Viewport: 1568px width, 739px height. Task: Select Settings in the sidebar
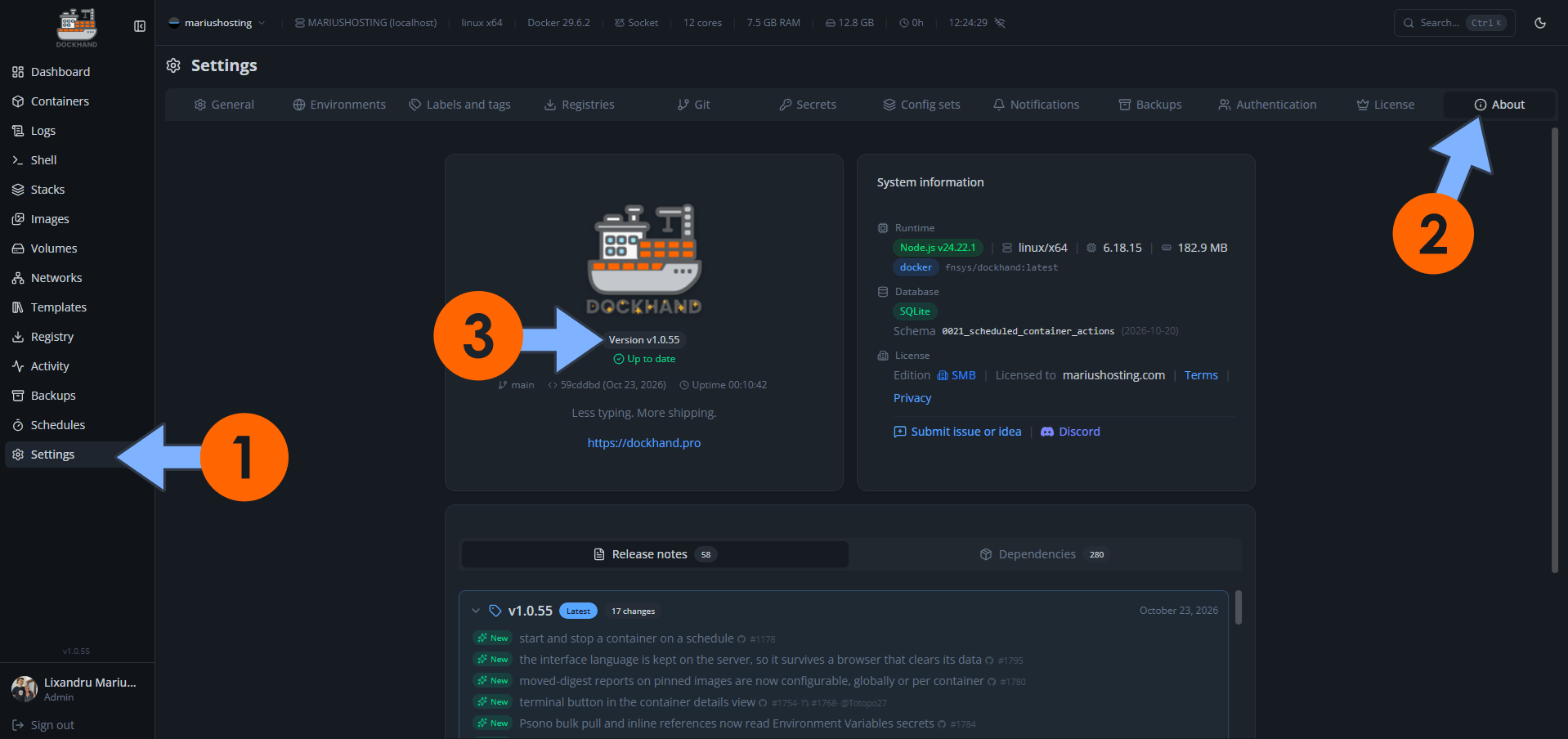pyautogui.click(x=78, y=455)
